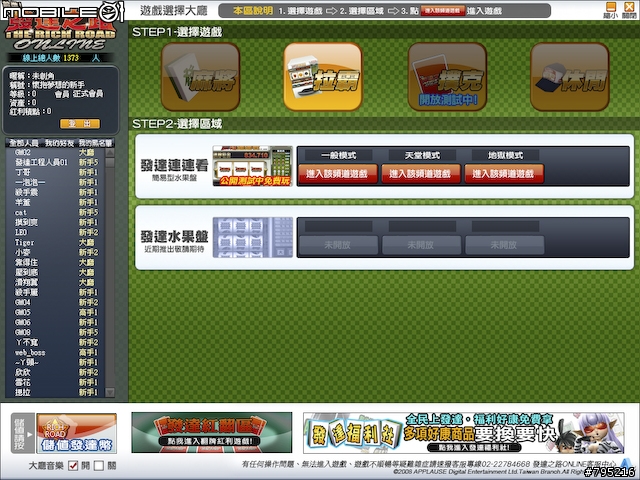This screenshot has width=640, height=480.
Task: Enter 地獄模式 channel of 發達連連看
Action: 504,174
